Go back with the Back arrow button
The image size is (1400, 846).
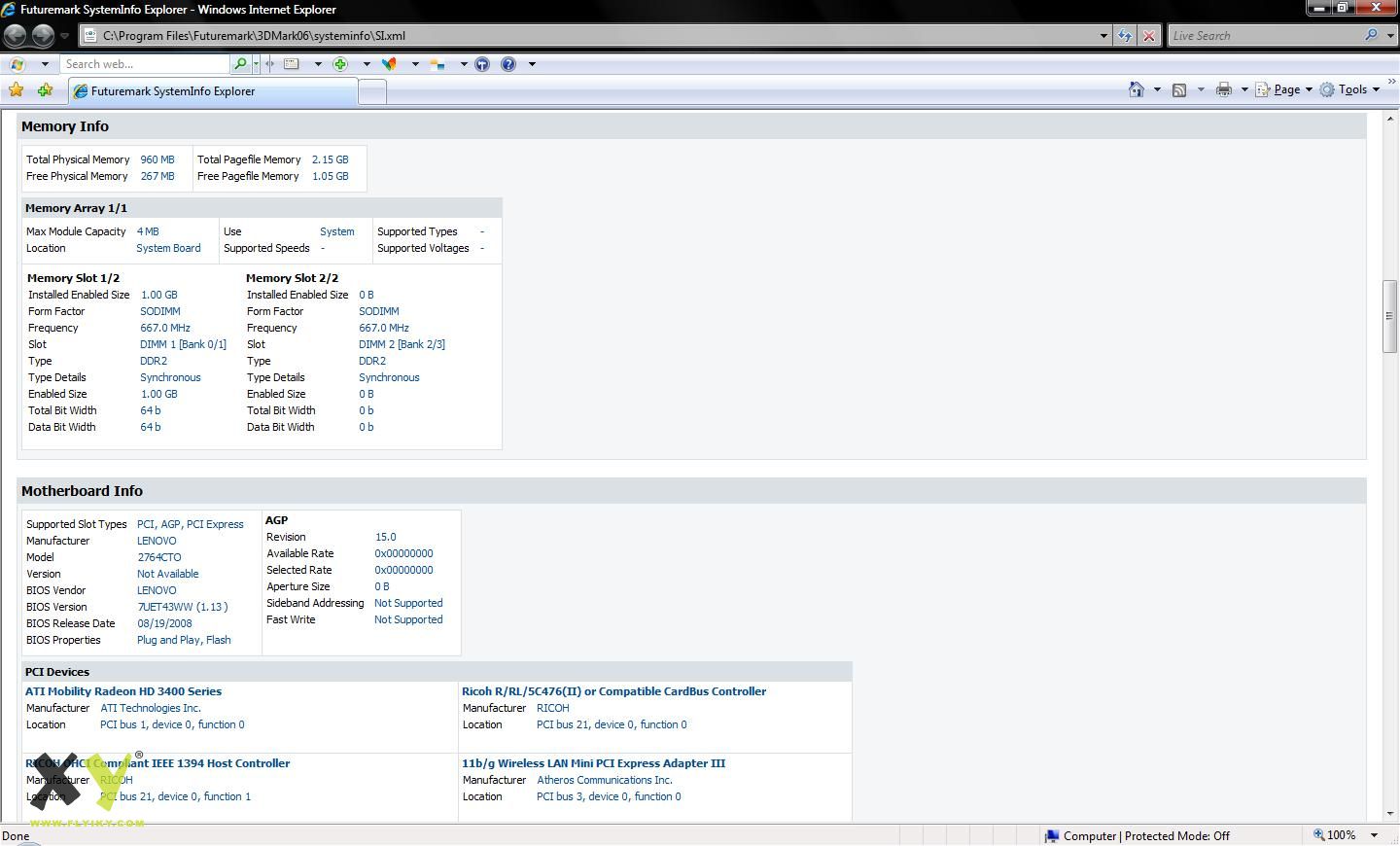click(x=15, y=36)
